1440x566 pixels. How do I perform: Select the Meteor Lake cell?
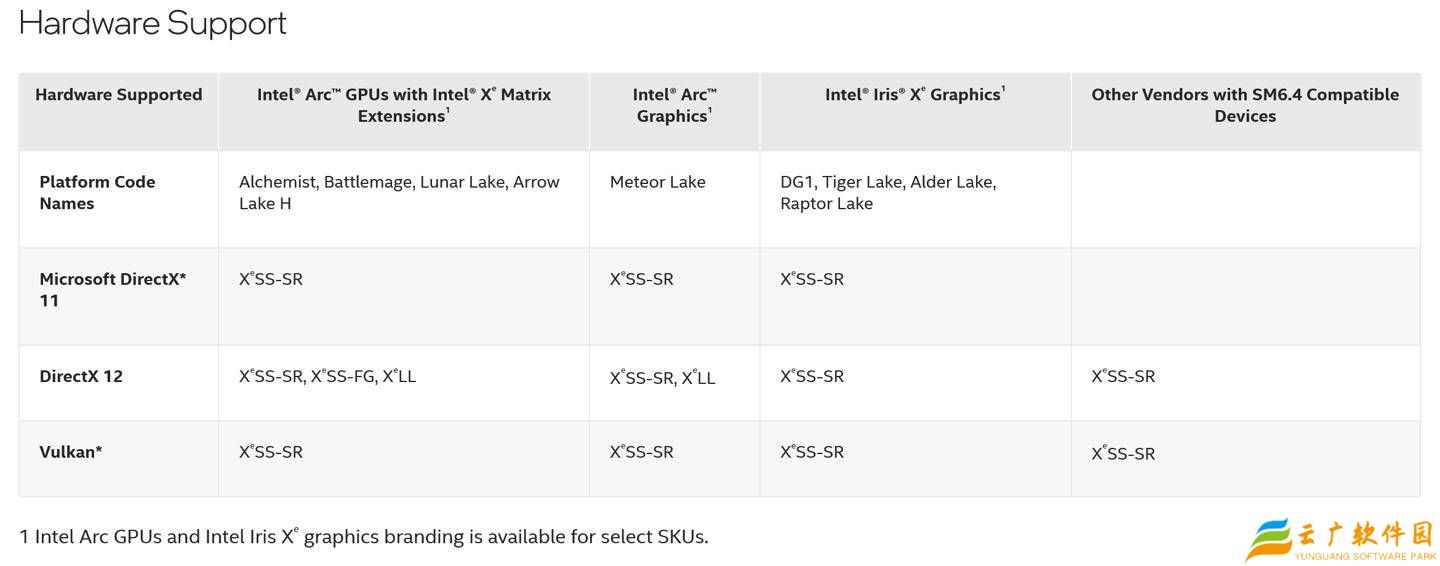tap(657, 182)
